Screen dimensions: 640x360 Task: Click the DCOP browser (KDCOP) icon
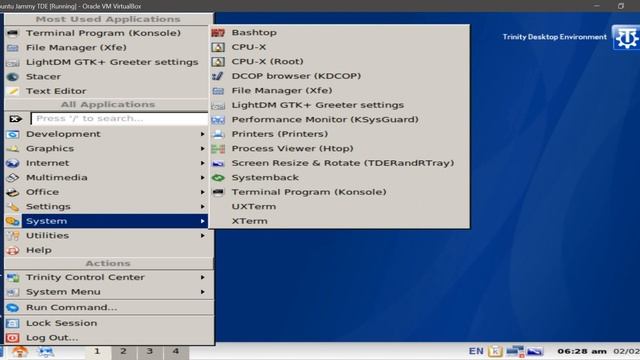pyautogui.click(x=218, y=76)
